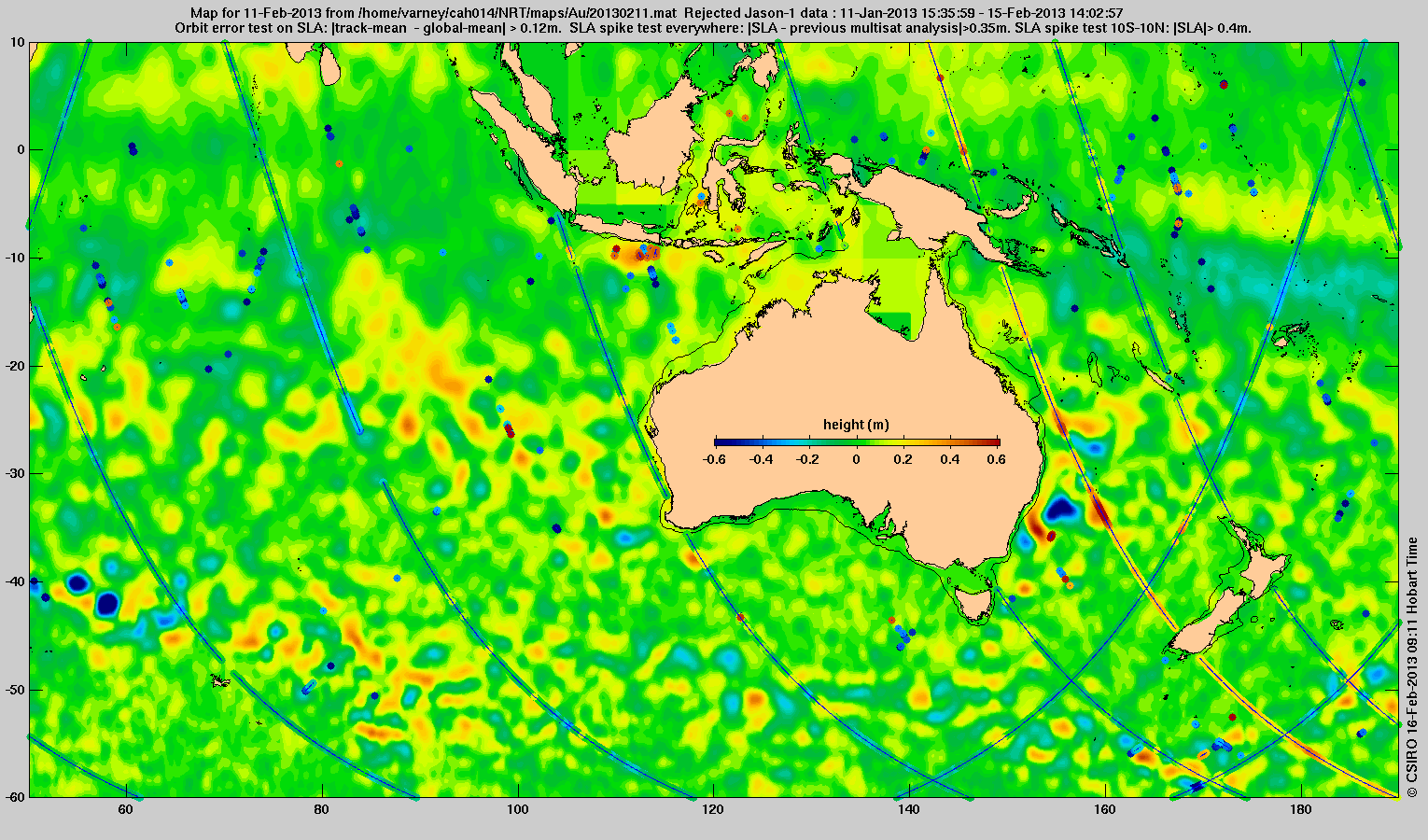Click the CSIRO copyright timestamp text
Viewport: 1428px width, 840px height.
coord(1413,667)
